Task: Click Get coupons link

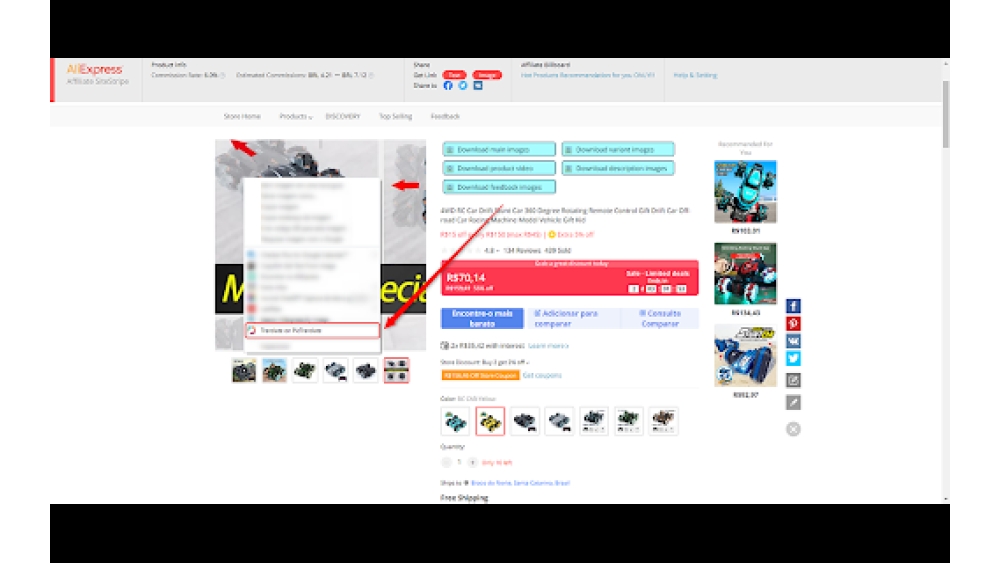Action: 542,376
